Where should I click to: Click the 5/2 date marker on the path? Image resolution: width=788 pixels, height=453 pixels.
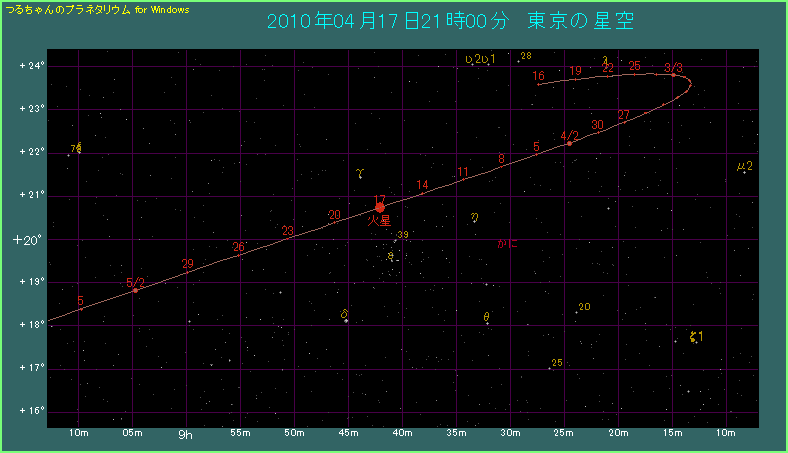pyautogui.click(x=135, y=290)
